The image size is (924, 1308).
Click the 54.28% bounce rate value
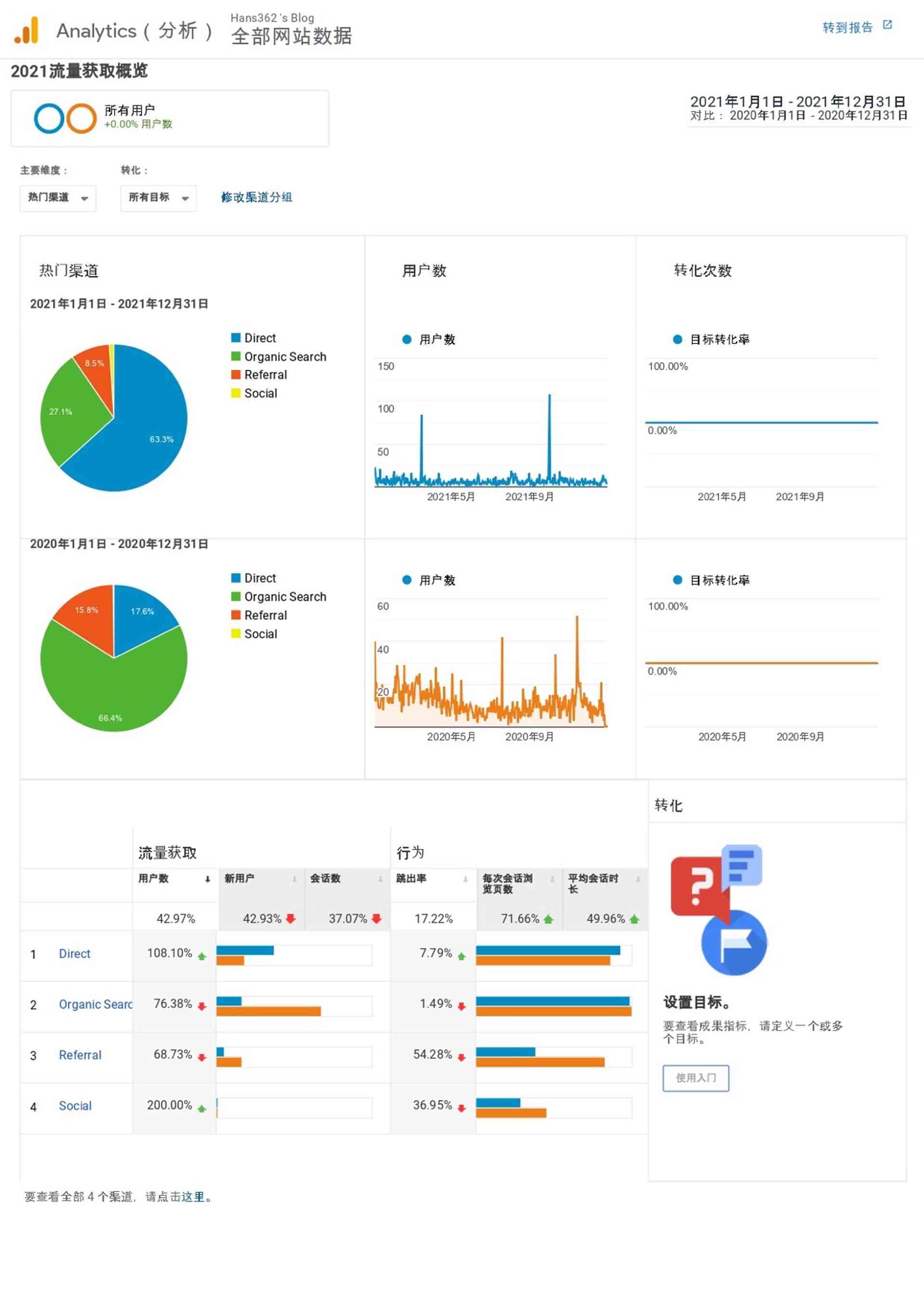pyautogui.click(x=432, y=1055)
